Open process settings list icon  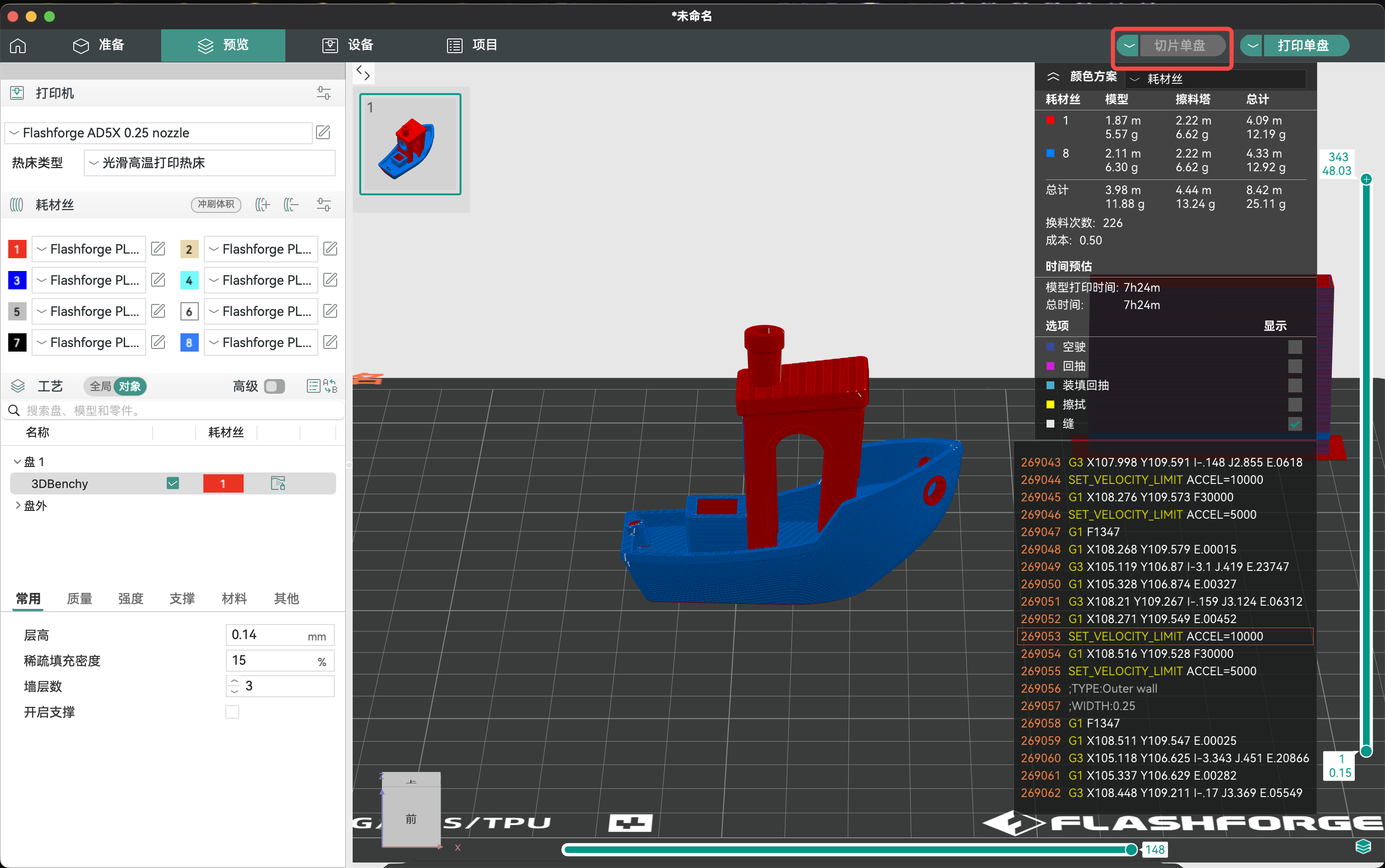314,386
